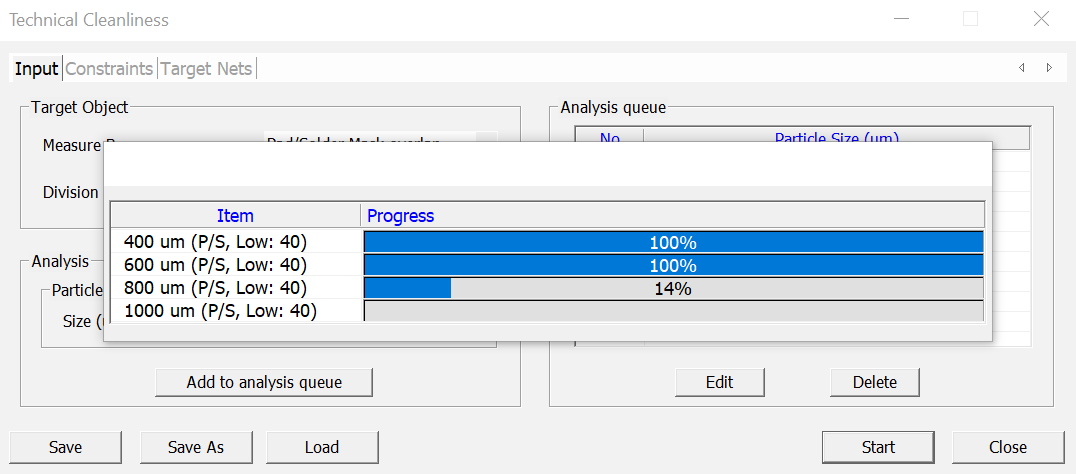Click Add to analysis queue button
This screenshot has height=474, width=1076.
coord(264,382)
